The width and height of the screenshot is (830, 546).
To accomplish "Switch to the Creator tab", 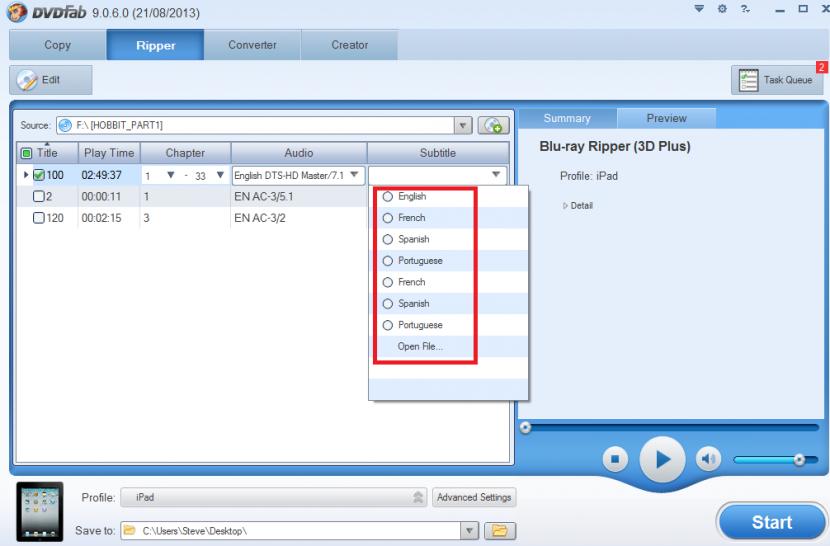I will pyautogui.click(x=349, y=45).
